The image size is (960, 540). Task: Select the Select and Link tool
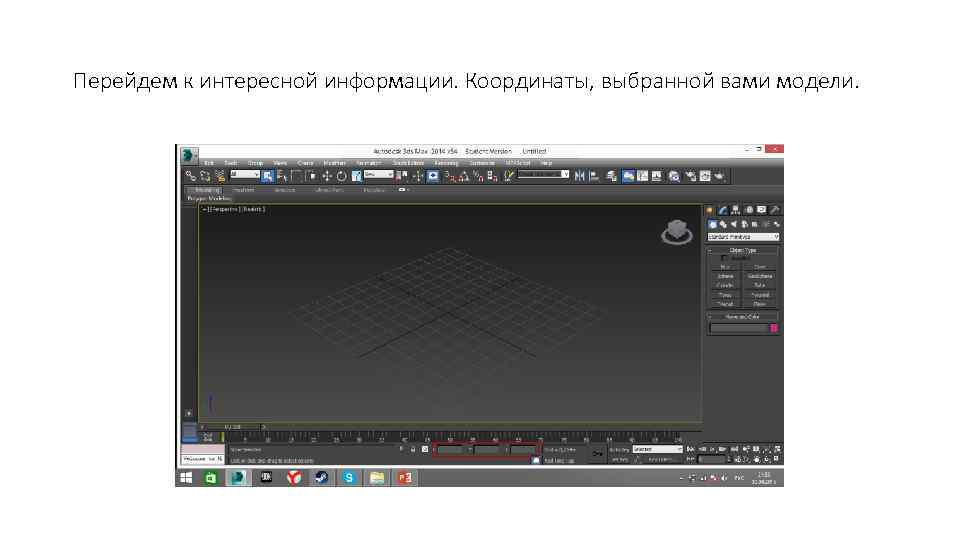coord(190,176)
